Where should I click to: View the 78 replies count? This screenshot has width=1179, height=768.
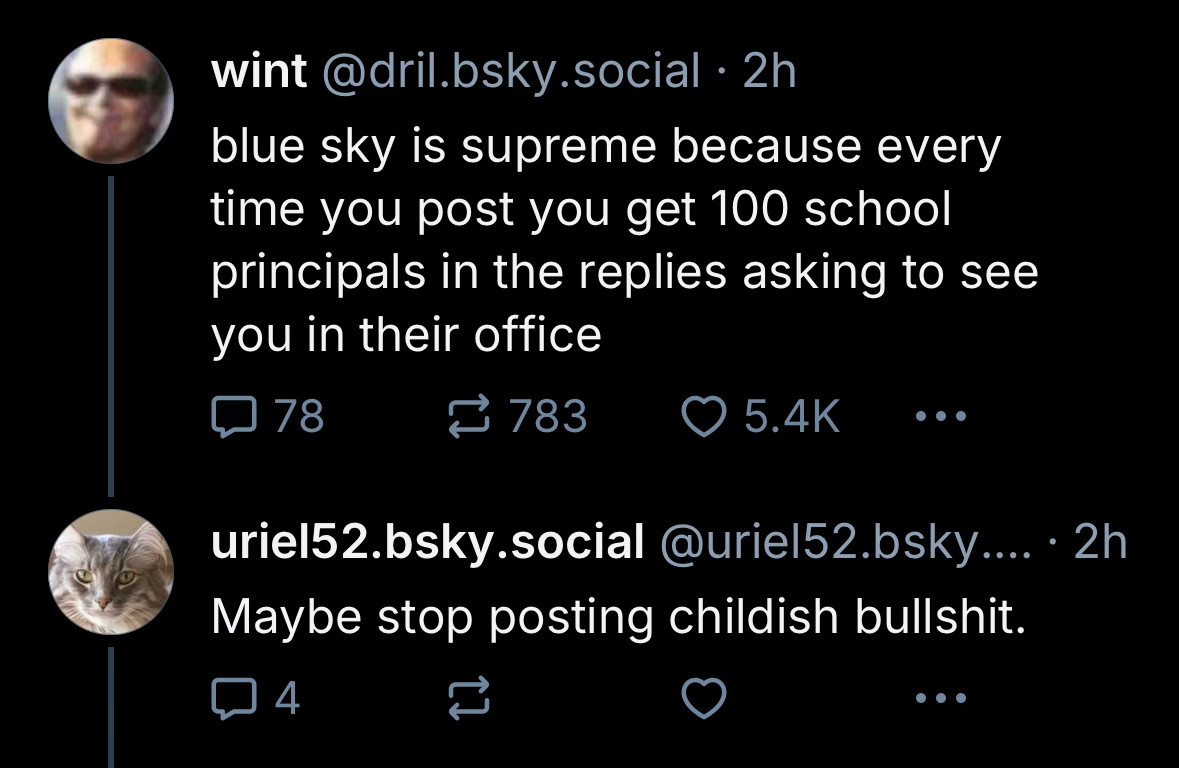click(299, 416)
